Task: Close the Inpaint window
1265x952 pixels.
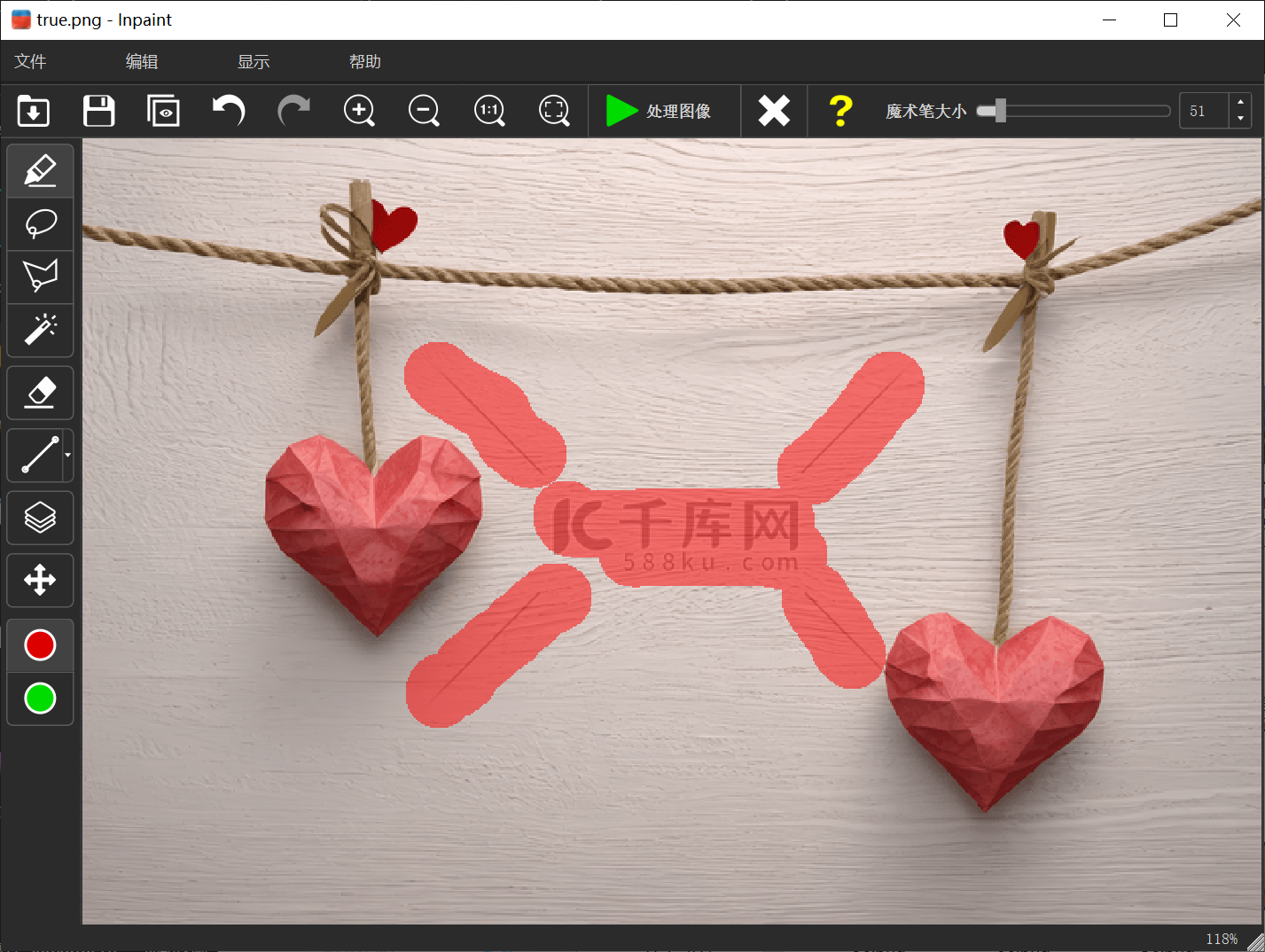Action: pyautogui.click(x=1233, y=20)
